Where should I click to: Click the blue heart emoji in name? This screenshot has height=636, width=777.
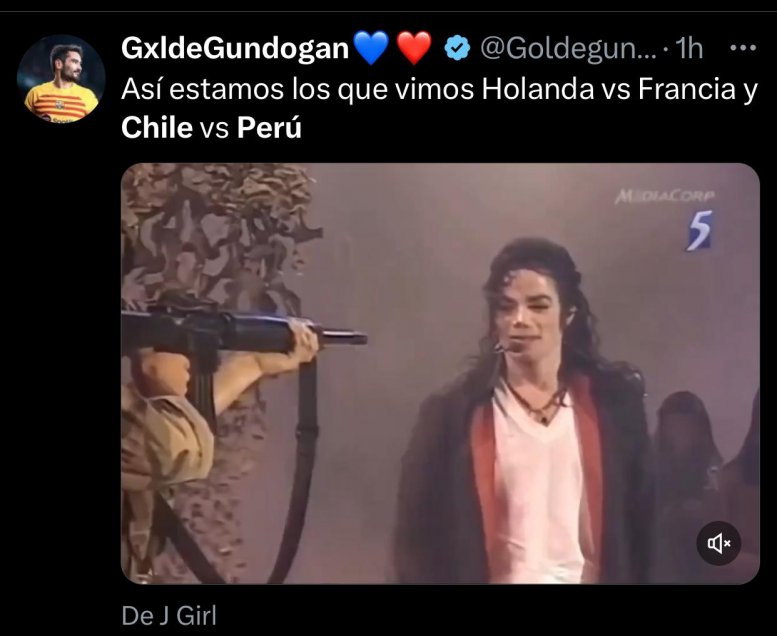coord(370,48)
